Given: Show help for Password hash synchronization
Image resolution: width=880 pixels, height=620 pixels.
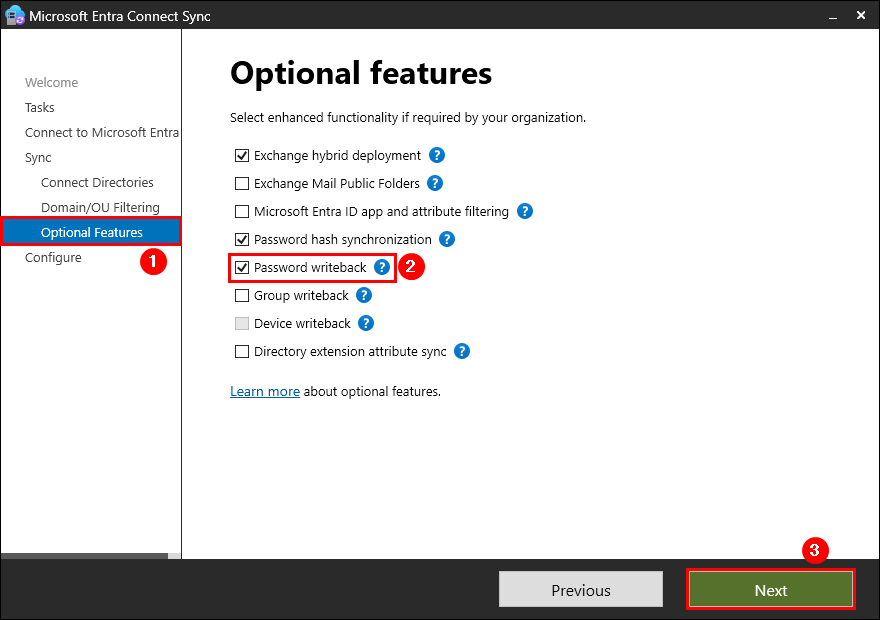Looking at the screenshot, I should click(x=447, y=240).
